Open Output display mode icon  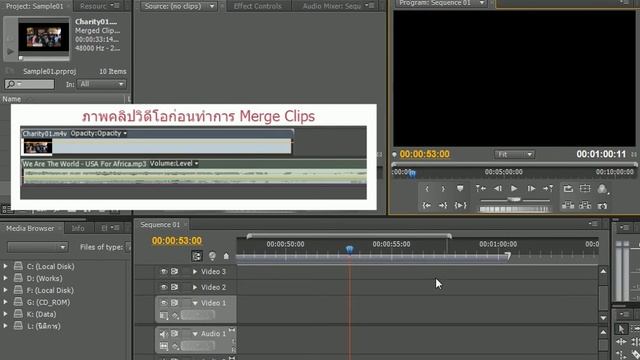pyautogui.click(x=602, y=189)
